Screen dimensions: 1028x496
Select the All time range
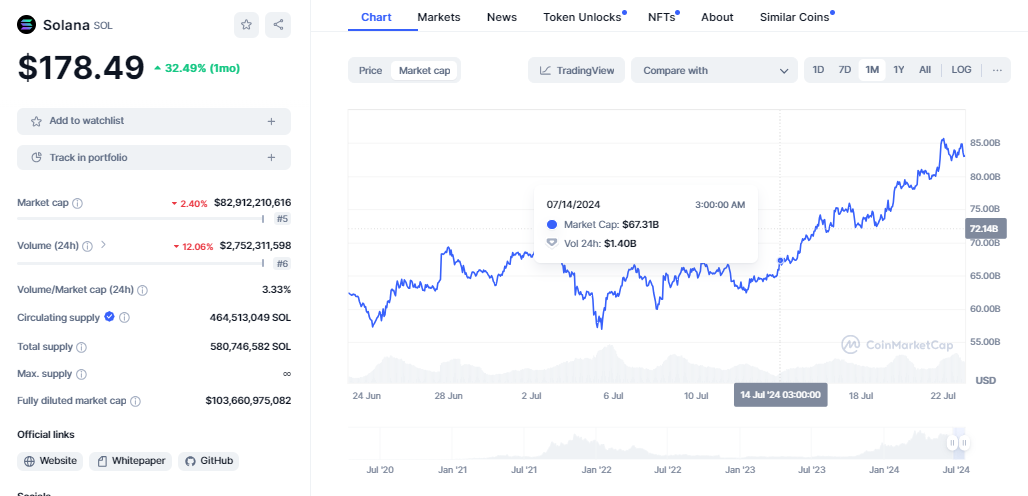tap(924, 69)
